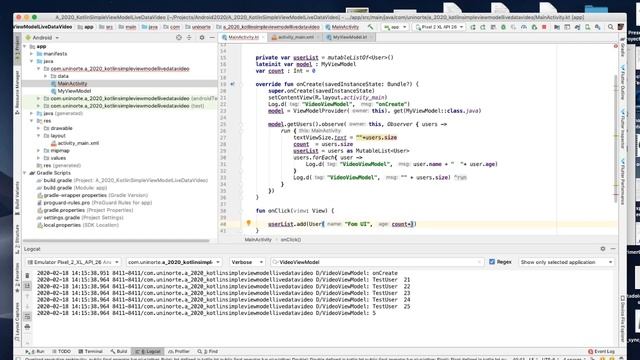Select the MainActivity.kt editor tab
This screenshot has width=640, height=360.
point(243,37)
